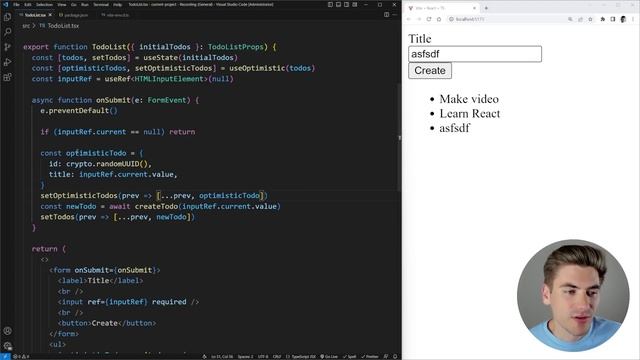640x360 pixels.
Task: Open the browser Extensions puzzle icon
Action: (x=602, y=19)
